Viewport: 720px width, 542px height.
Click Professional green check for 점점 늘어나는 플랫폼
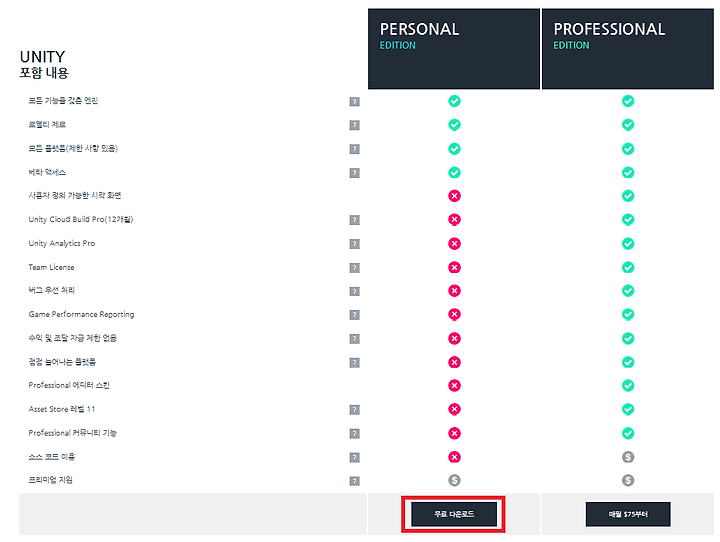pyautogui.click(x=628, y=362)
